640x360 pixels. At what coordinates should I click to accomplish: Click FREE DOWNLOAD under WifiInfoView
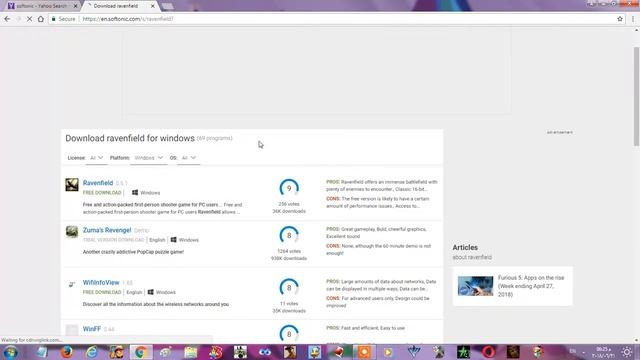point(102,292)
